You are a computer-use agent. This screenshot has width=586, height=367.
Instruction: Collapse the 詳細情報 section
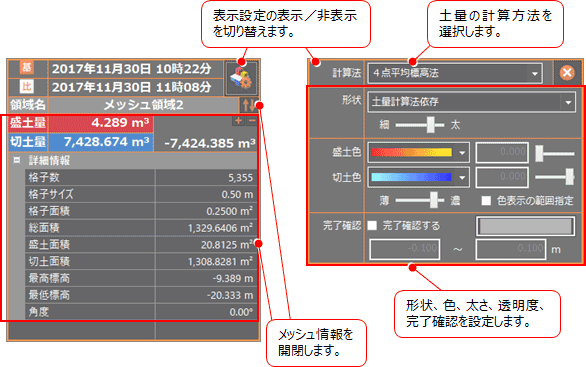(17, 160)
